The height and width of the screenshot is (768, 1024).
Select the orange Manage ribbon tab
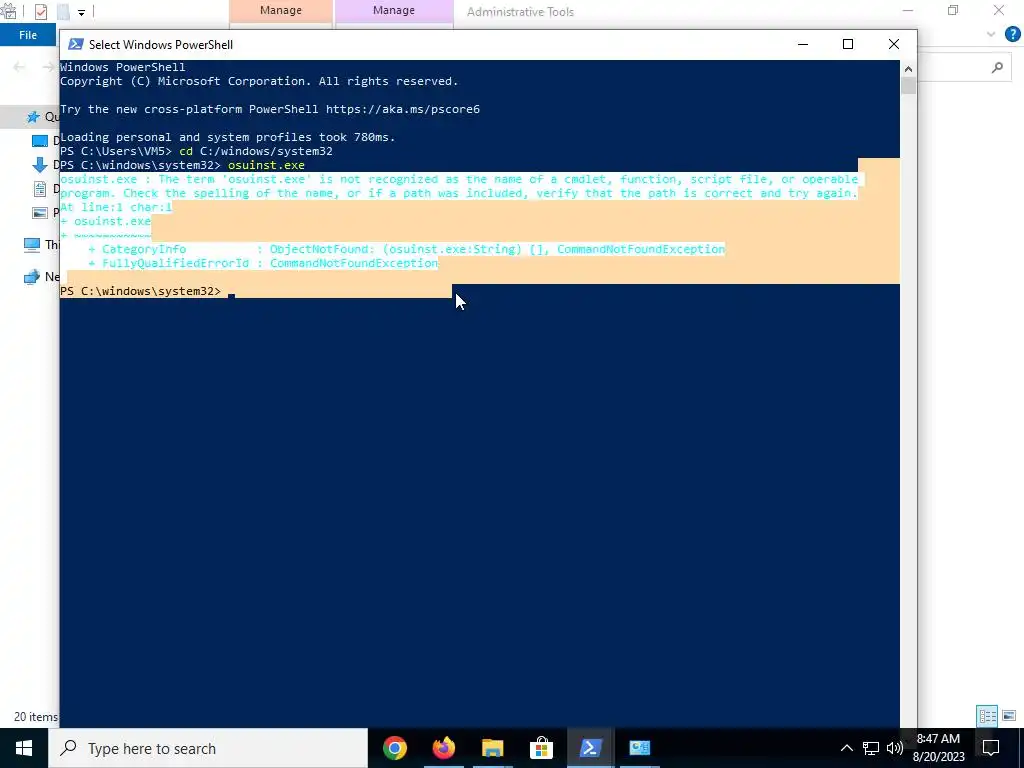[281, 11]
